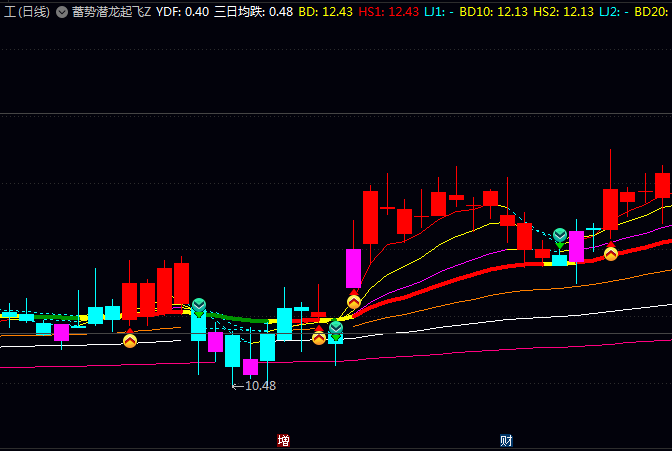
Task: Click the BD10: 12.13 readout
Action: pos(493,12)
